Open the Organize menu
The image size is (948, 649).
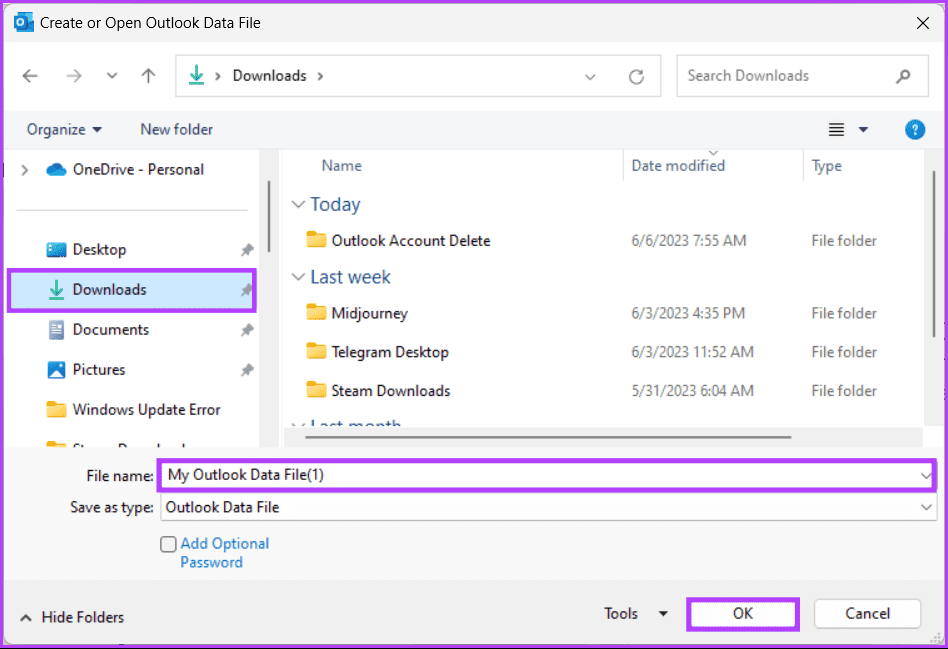point(64,129)
